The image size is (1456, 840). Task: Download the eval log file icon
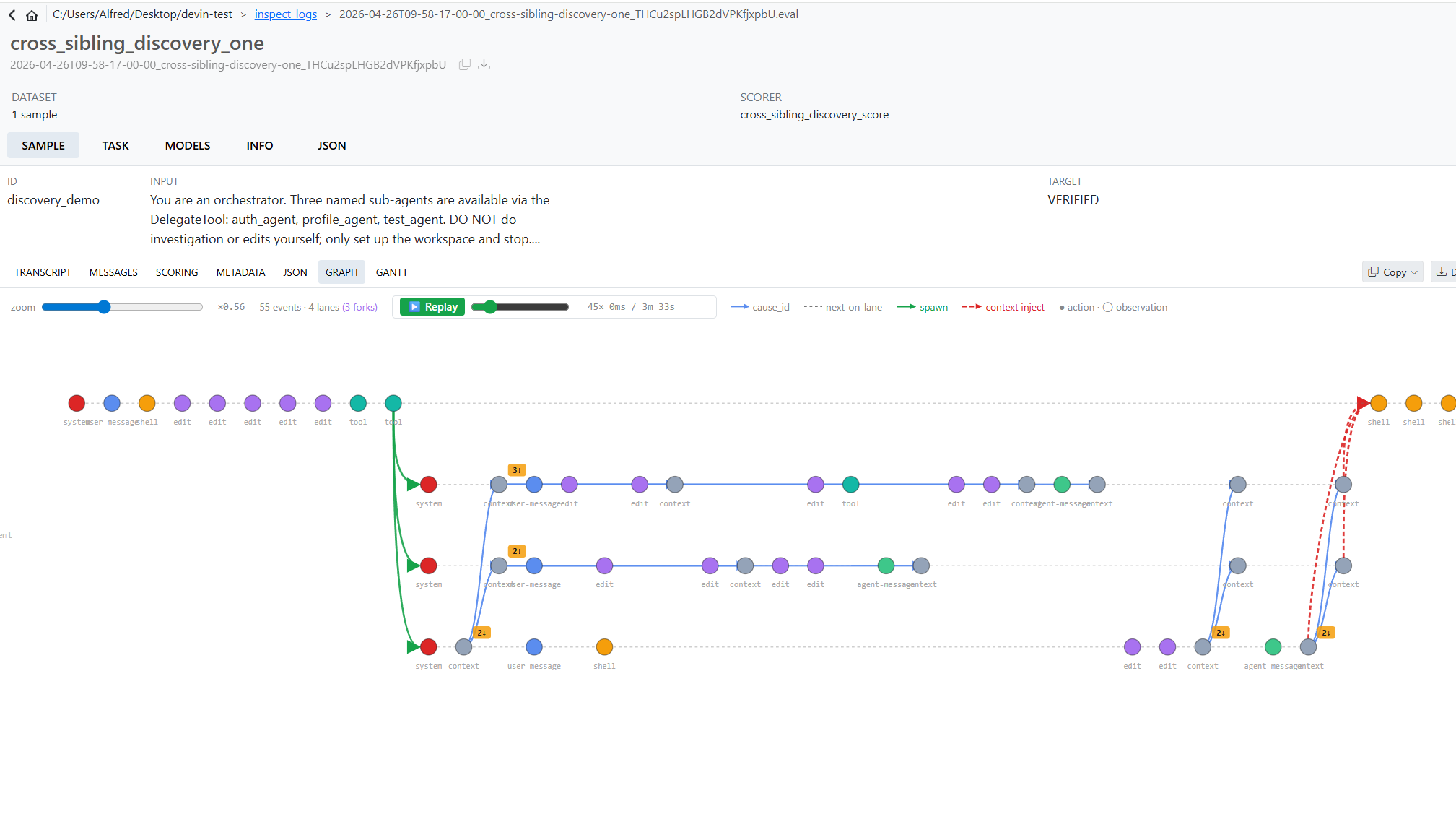(x=484, y=64)
